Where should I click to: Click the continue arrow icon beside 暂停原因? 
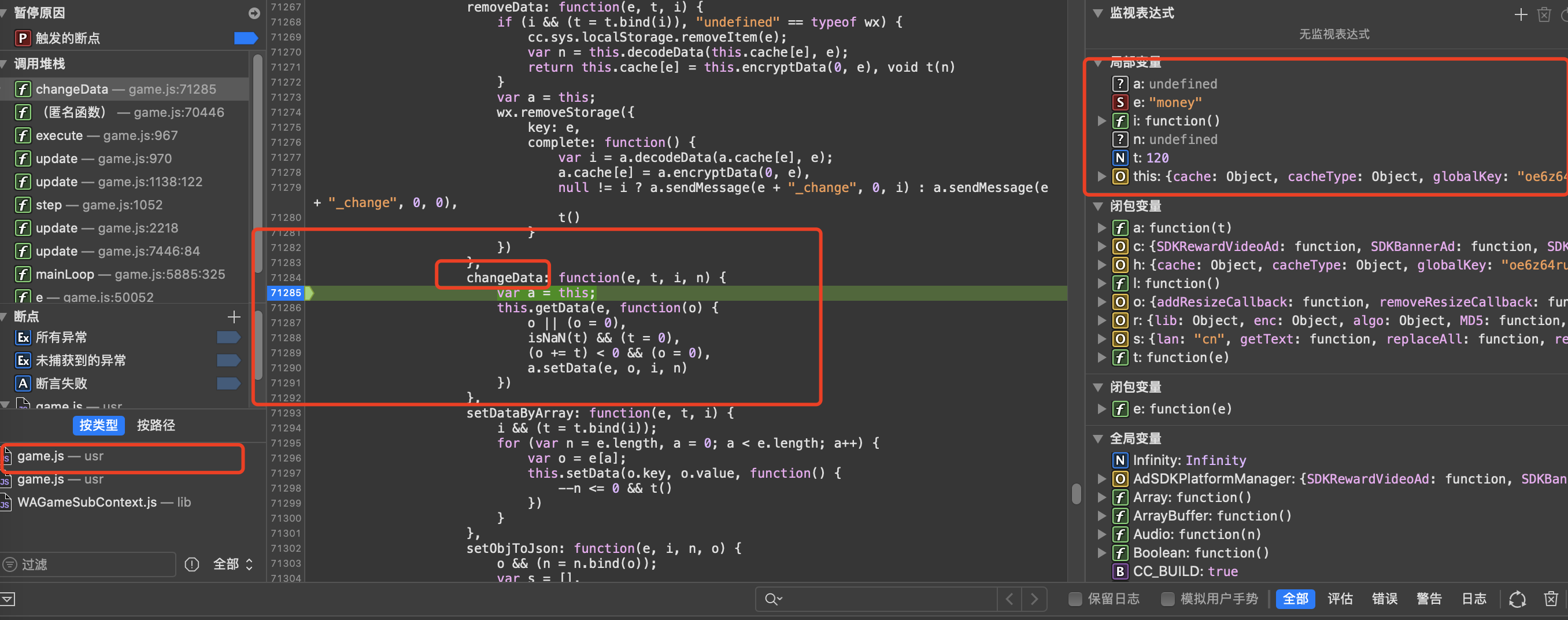[x=254, y=13]
